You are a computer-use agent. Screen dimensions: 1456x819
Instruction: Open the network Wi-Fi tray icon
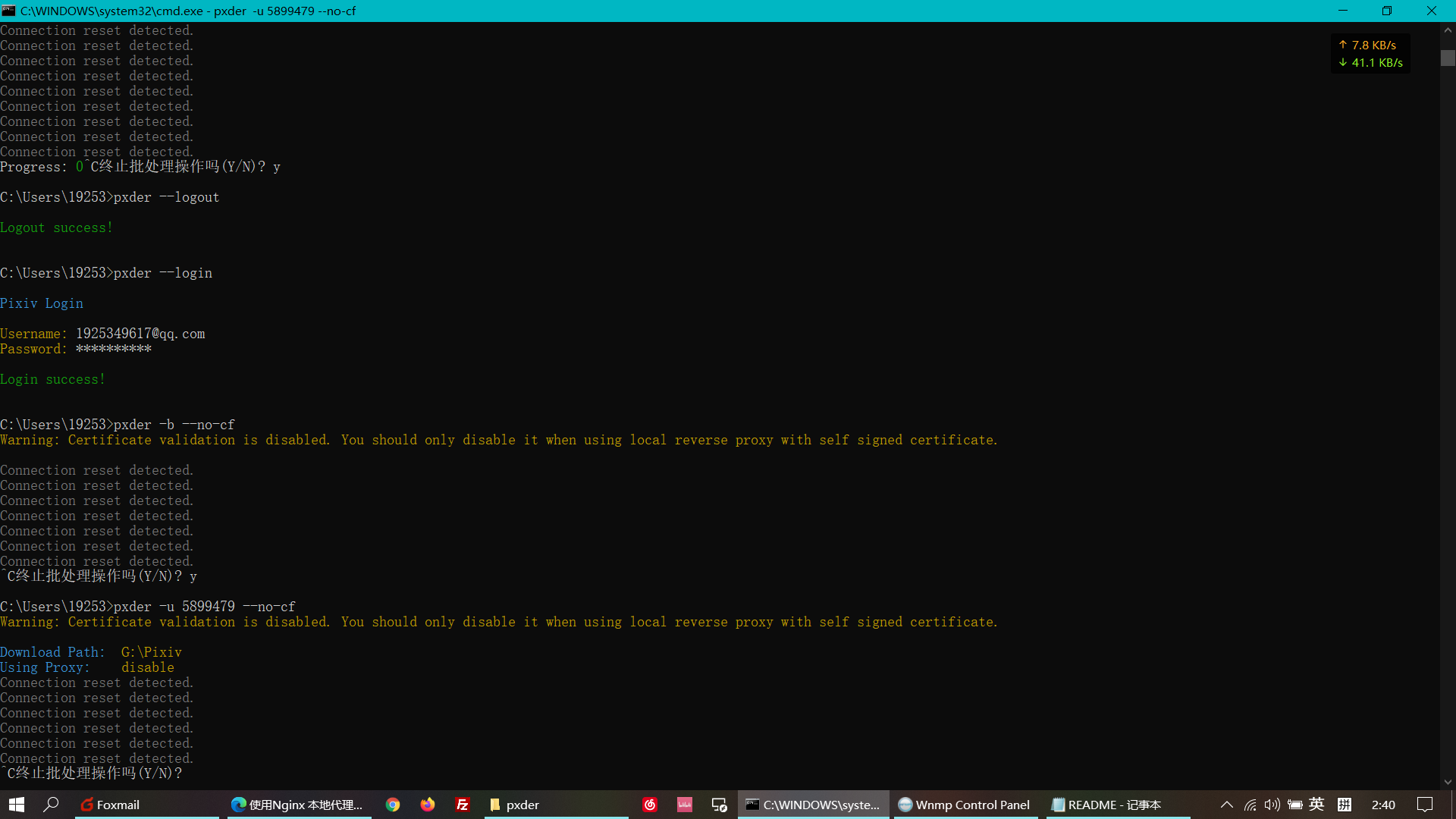point(1250,805)
